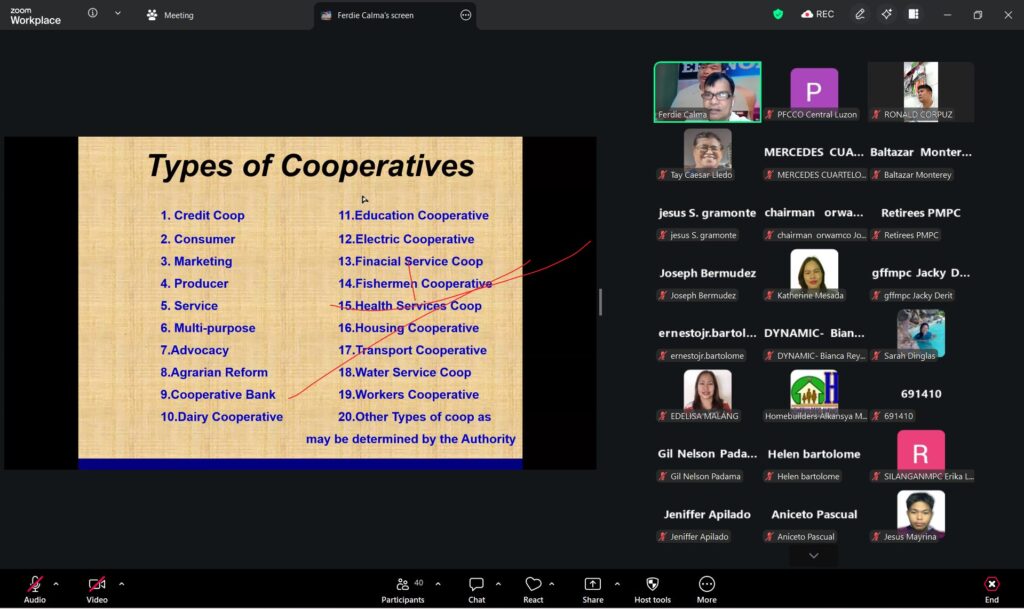Image resolution: width=1024 pixels, height=609 pixels.
Task: Expand the audio settings chevron
Action: point(56,584)
